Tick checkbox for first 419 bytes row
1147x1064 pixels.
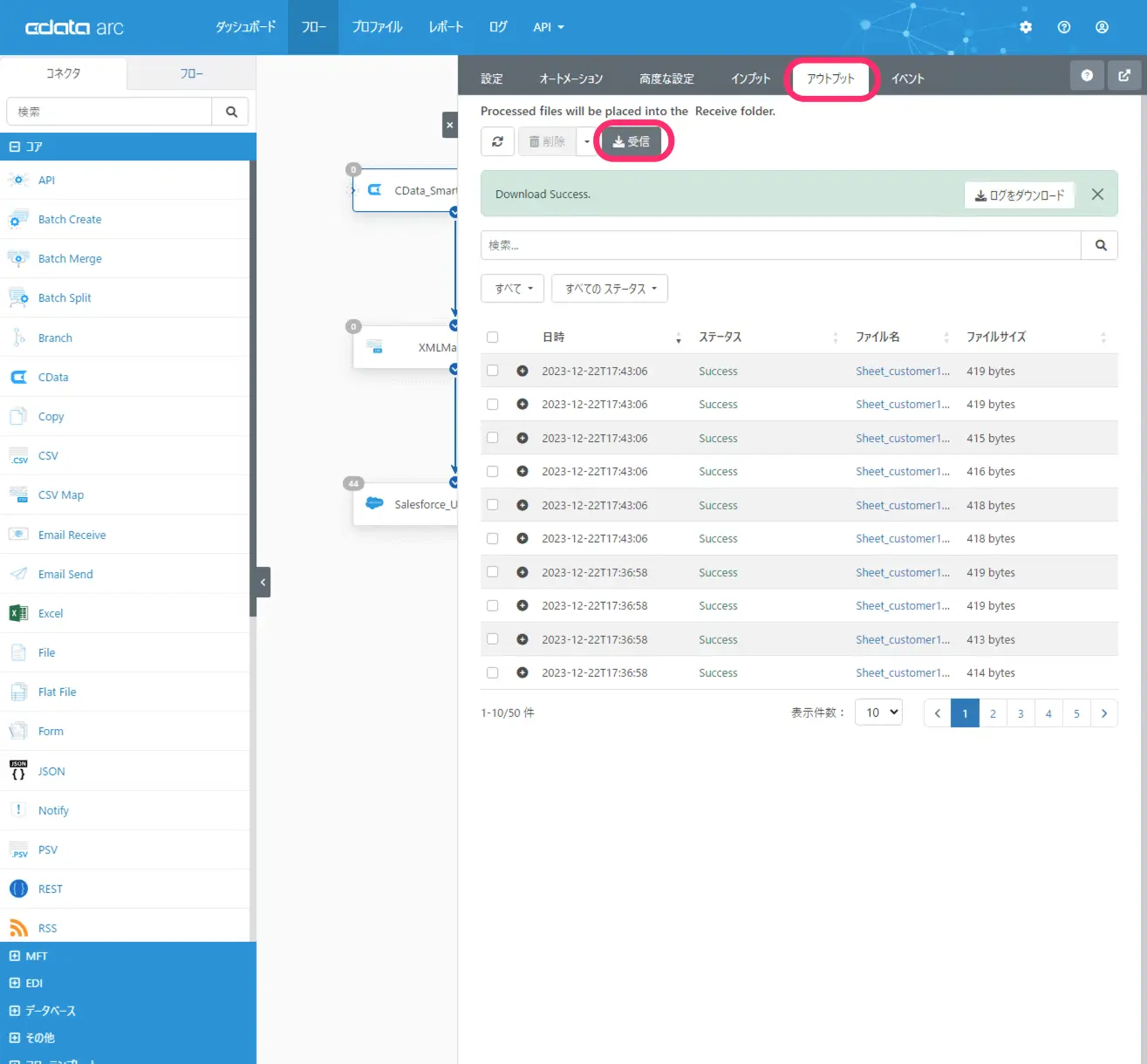[493, 371]
